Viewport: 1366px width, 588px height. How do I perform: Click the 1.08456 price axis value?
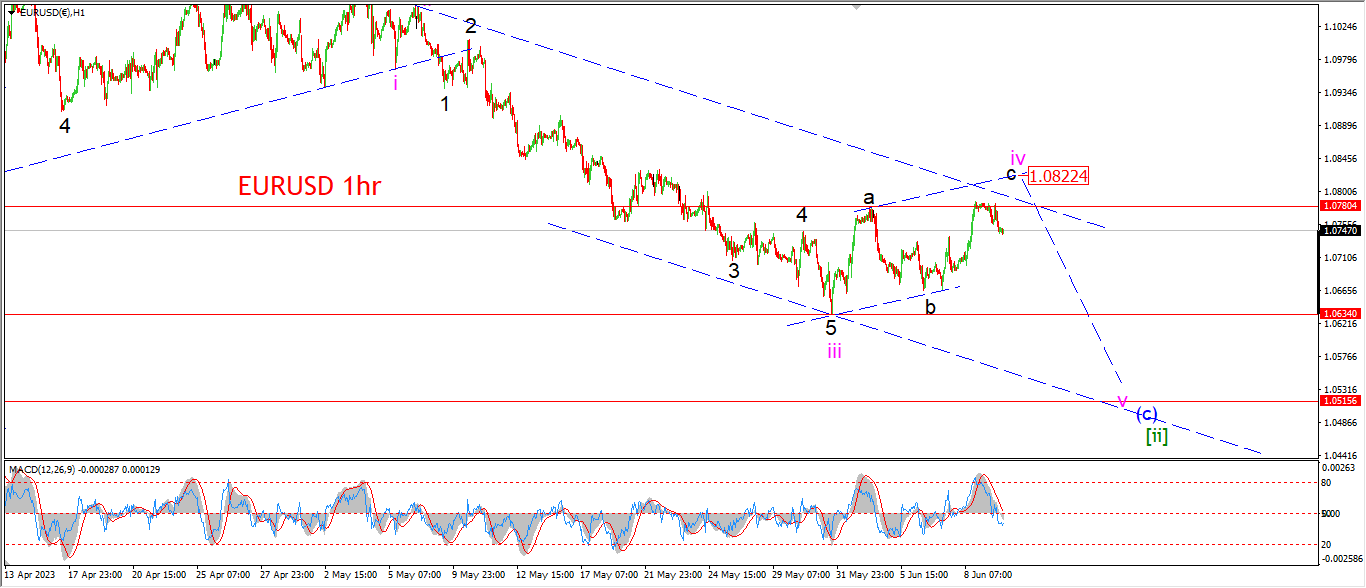[1340, 158]
